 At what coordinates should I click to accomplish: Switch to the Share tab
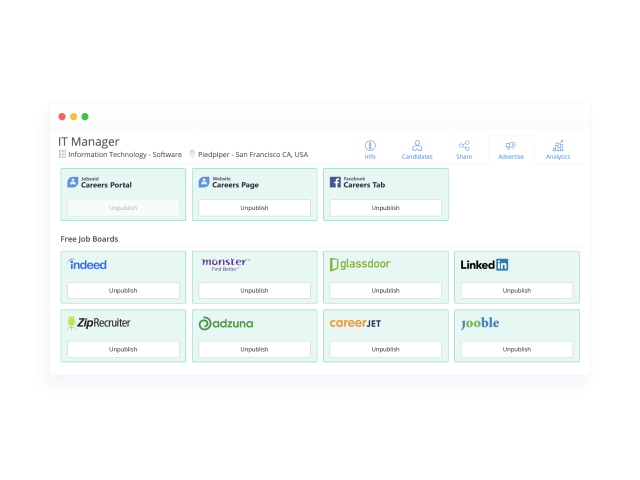click(x=464, y=150)
